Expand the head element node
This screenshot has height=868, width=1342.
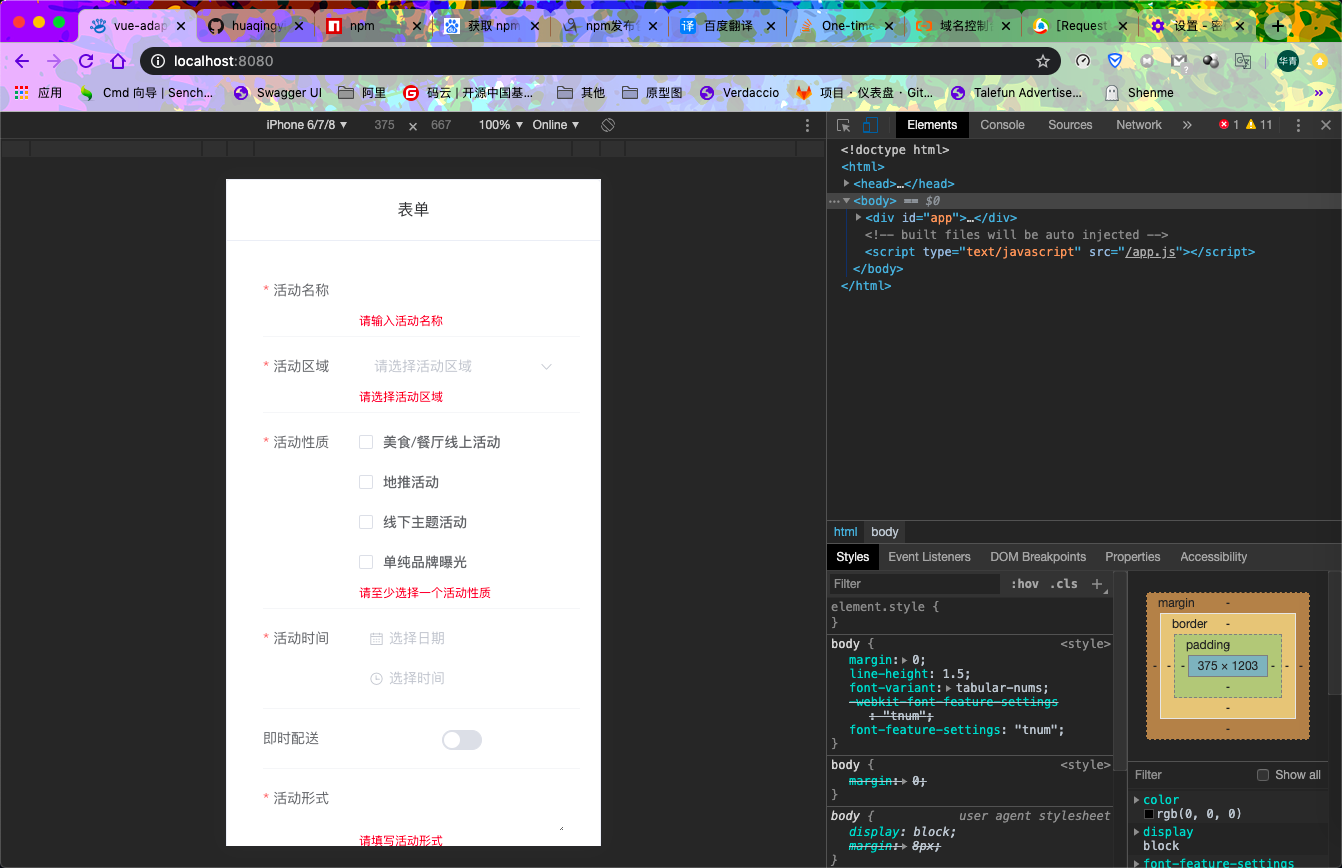[847, 184]
